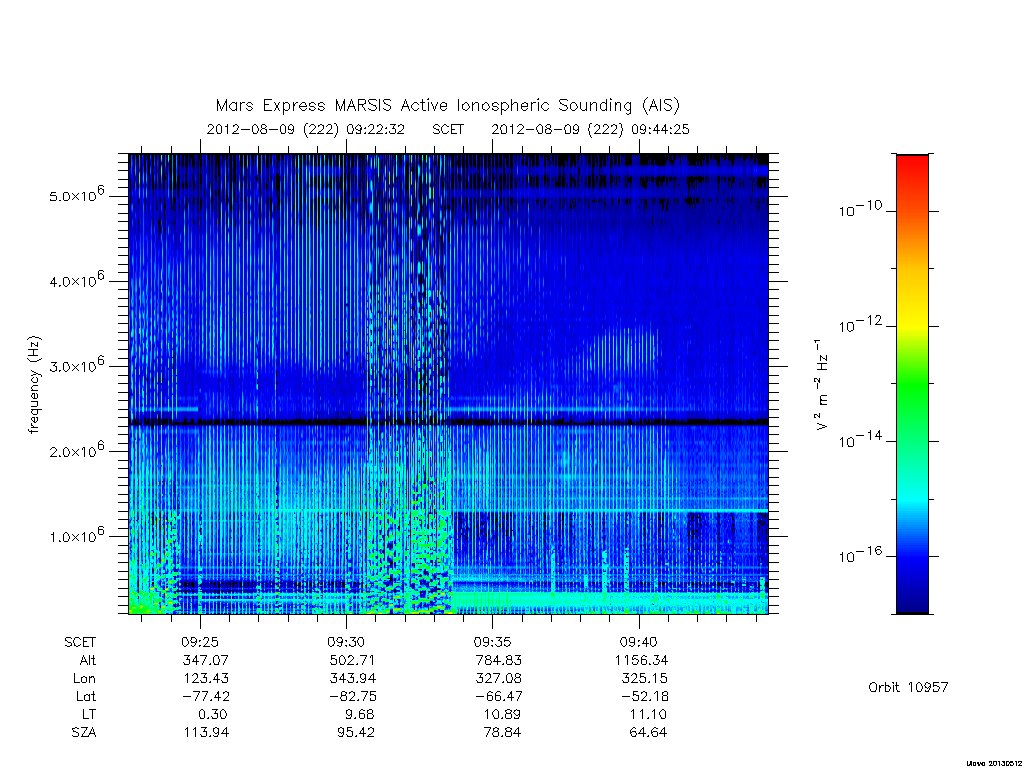Viewport: 1024px width, 768px height.
Task: Click the 09:25 time tick label
Action: 200,642
